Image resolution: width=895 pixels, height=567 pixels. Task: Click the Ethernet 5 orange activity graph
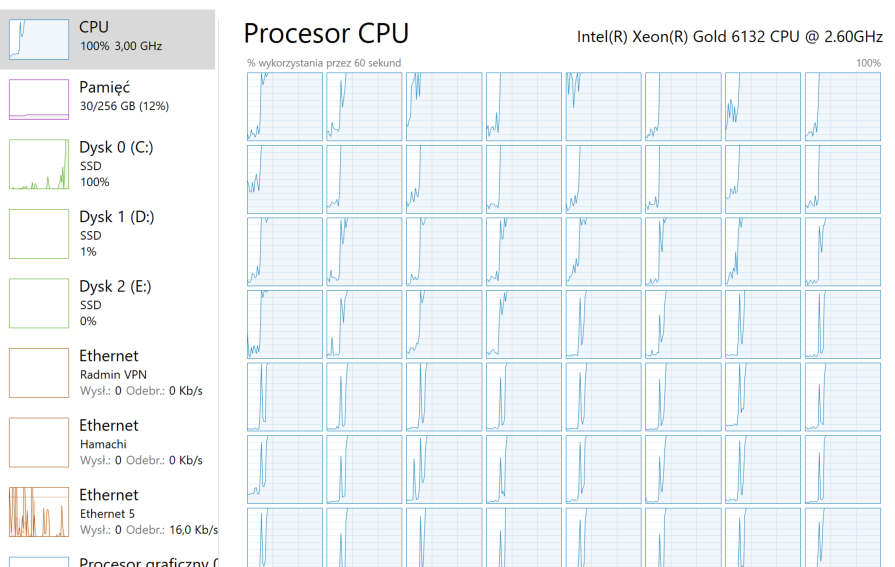tap(39, 512)
